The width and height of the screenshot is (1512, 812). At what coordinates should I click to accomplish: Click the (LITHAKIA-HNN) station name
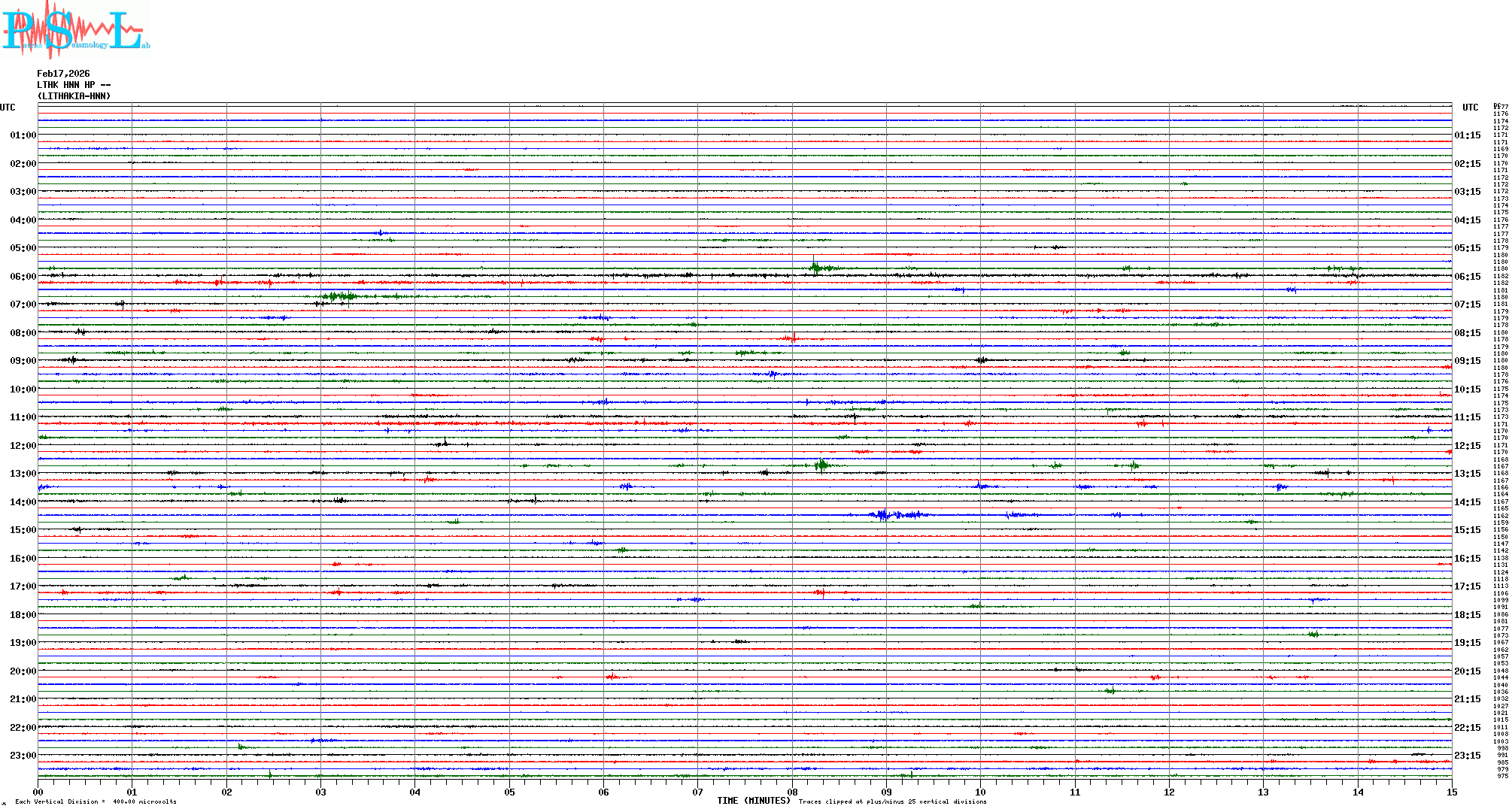point(74,96)
